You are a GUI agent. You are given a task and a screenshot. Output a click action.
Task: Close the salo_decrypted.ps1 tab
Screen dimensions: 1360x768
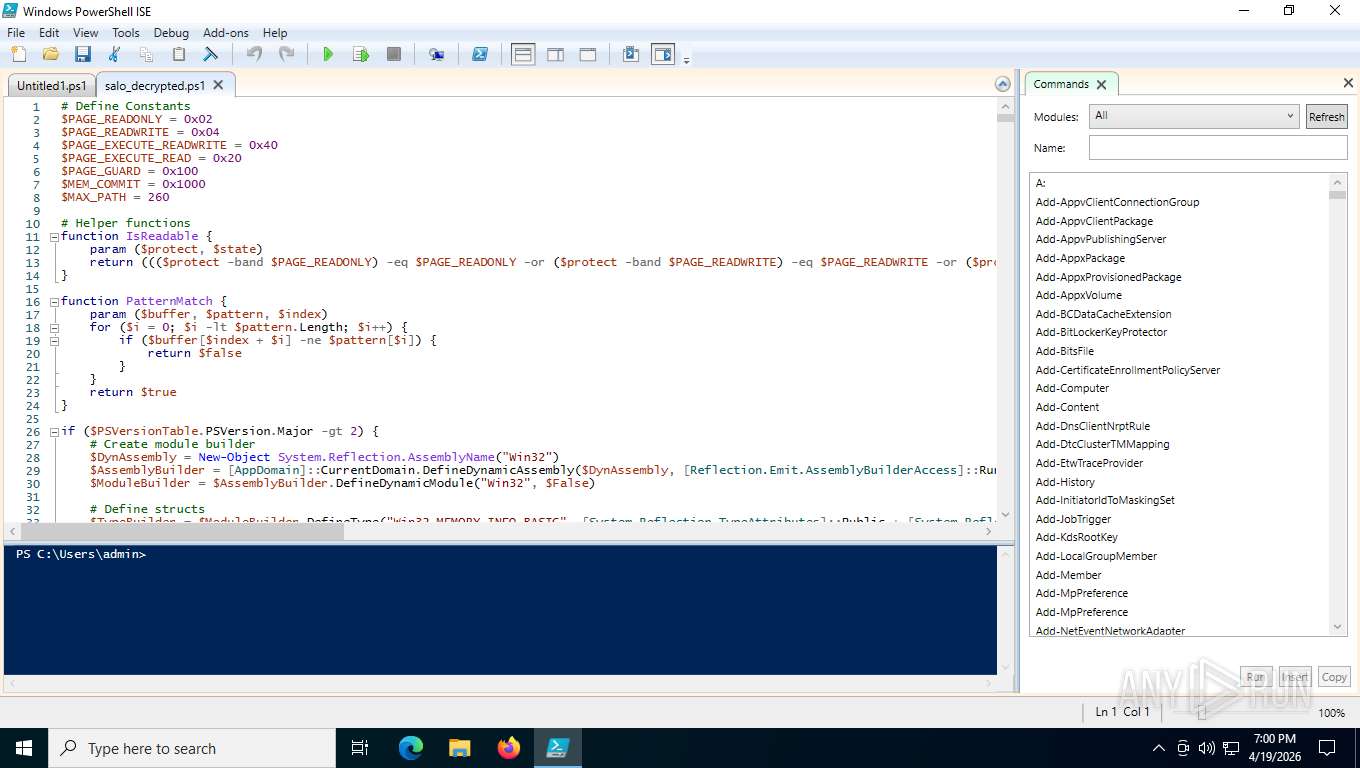pyautogui.click(x=218, y=85)
